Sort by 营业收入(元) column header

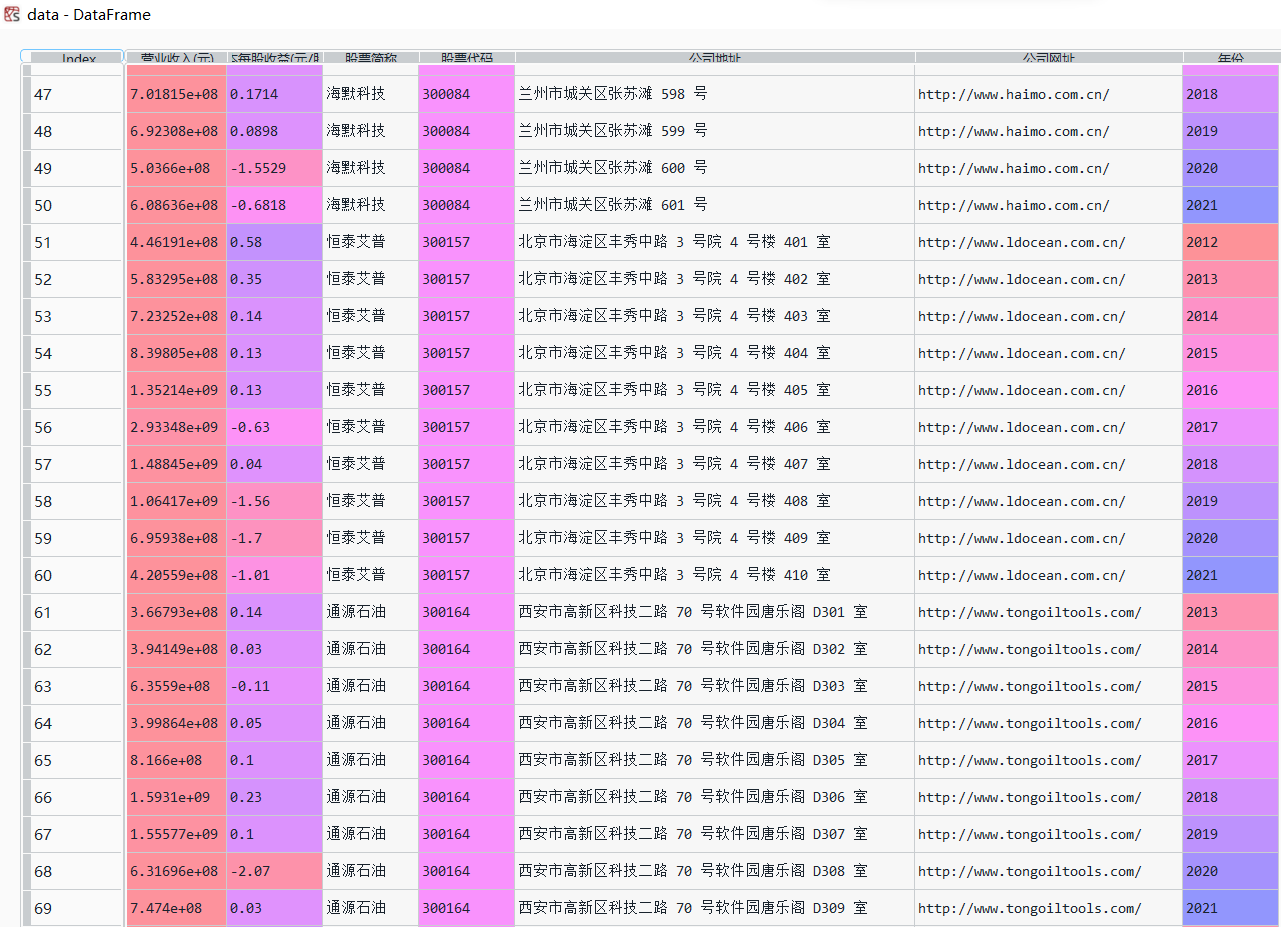(176, 58)
